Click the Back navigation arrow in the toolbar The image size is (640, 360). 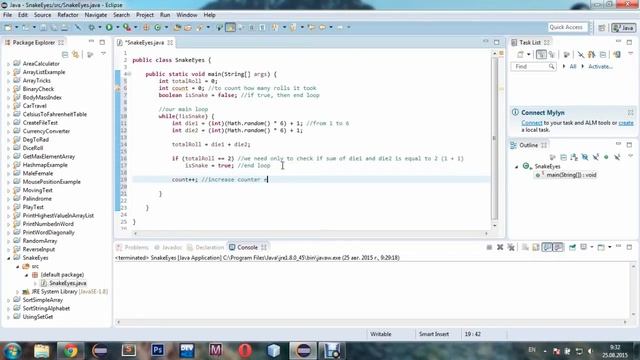[x=322, y=27]
